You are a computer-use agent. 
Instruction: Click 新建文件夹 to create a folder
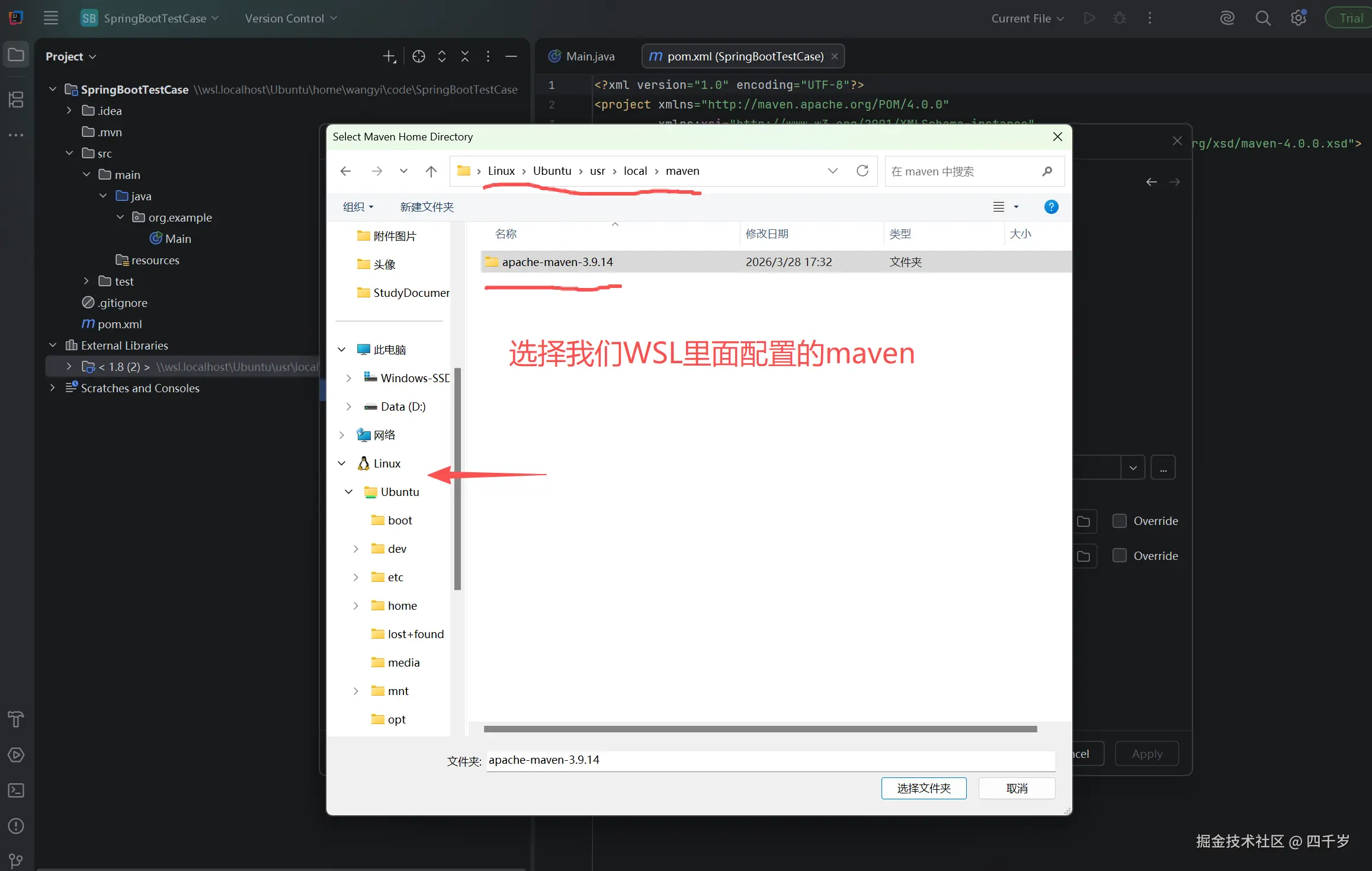coord(426,207)
